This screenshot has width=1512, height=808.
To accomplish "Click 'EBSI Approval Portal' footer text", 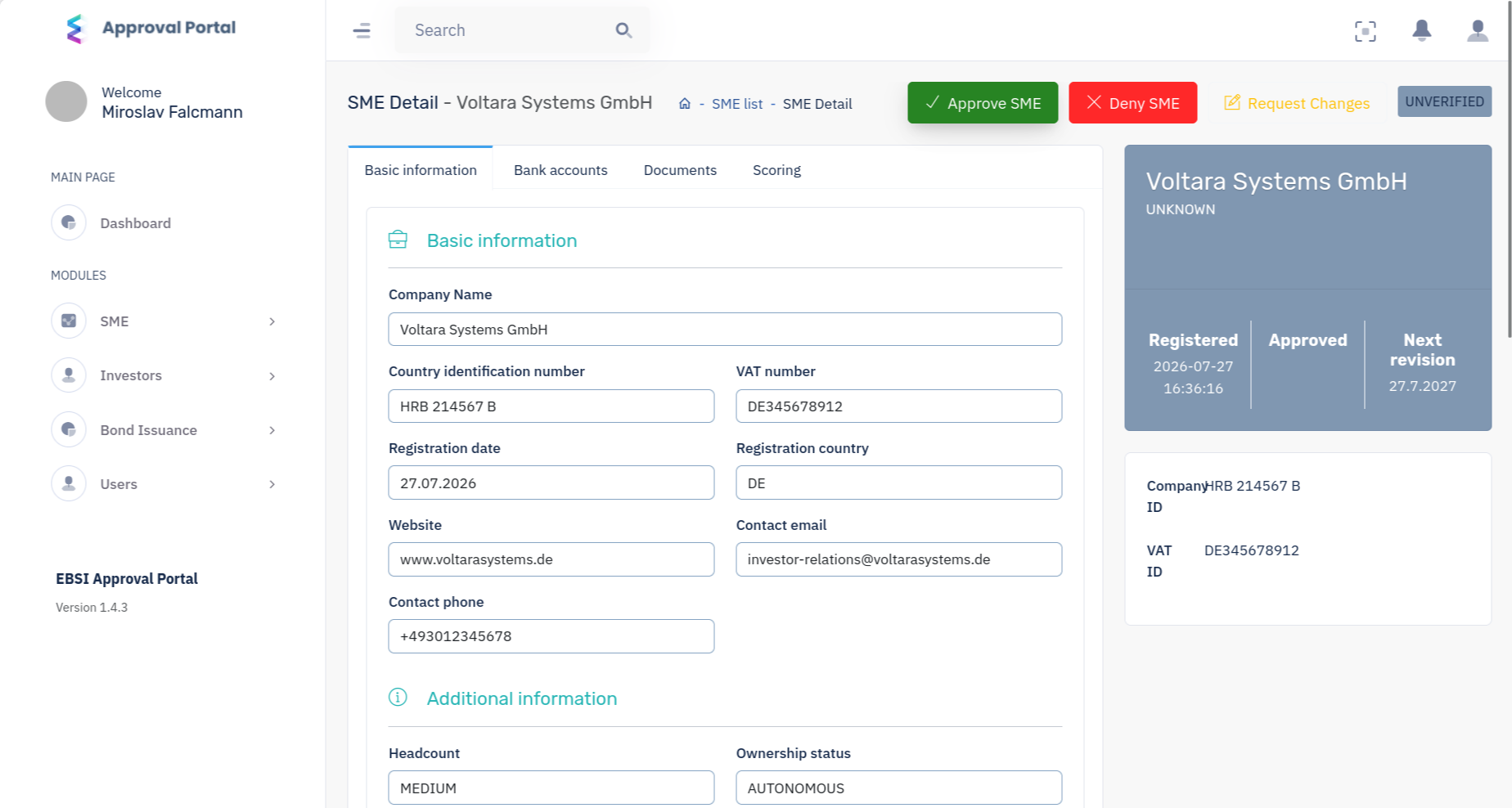I will (x=127, y=579).
